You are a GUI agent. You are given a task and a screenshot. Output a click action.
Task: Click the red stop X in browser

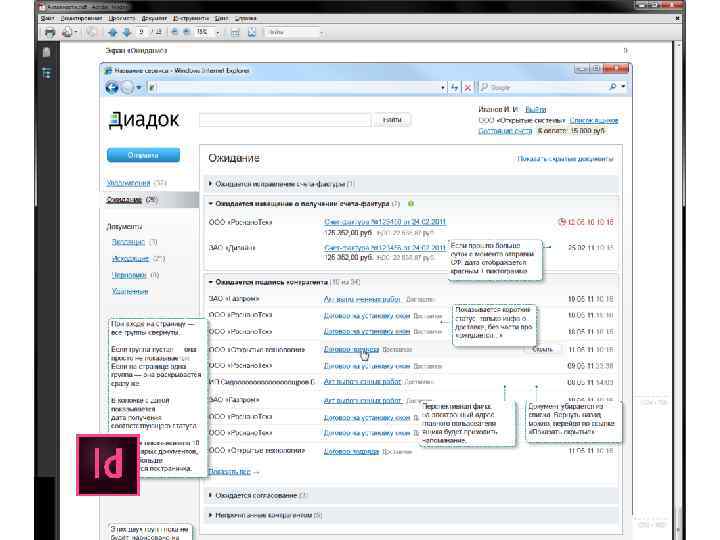click(468, 87)
